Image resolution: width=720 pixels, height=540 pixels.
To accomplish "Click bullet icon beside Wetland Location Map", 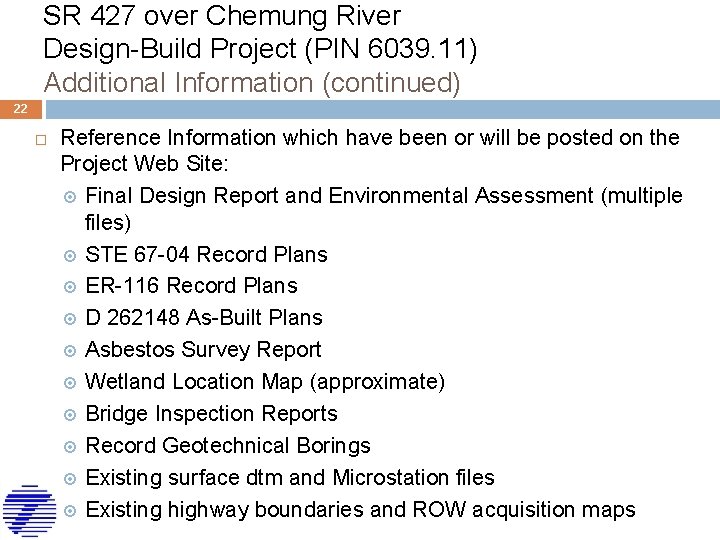I will click(x=70, y=383).
